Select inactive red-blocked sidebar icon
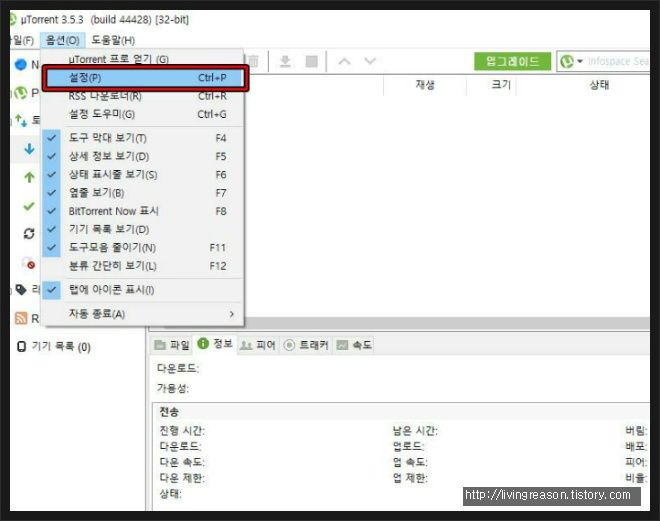The image size is (660, 521). point(29,263)
